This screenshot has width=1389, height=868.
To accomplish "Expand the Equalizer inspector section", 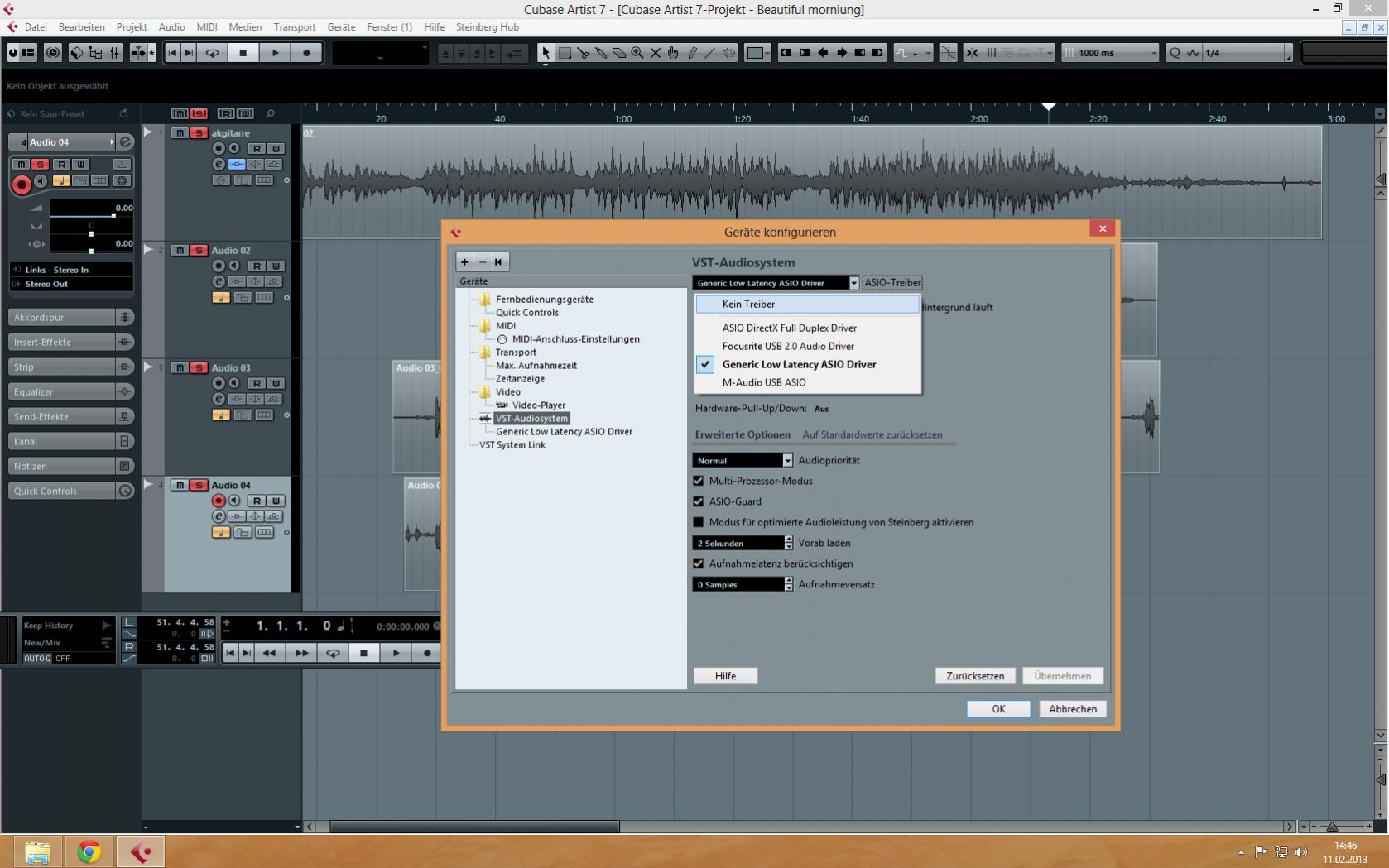I will (70, 391).
